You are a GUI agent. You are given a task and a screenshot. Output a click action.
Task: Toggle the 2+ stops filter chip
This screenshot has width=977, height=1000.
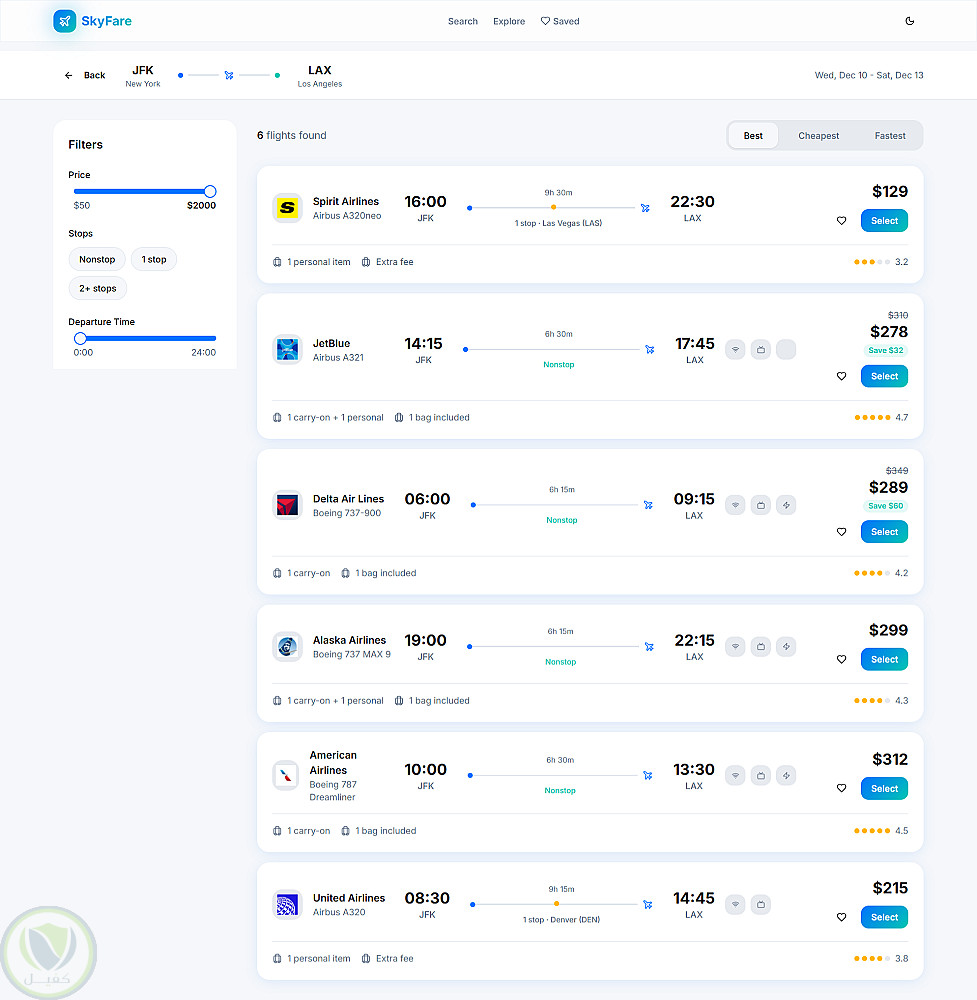click(x=98, y=288)
